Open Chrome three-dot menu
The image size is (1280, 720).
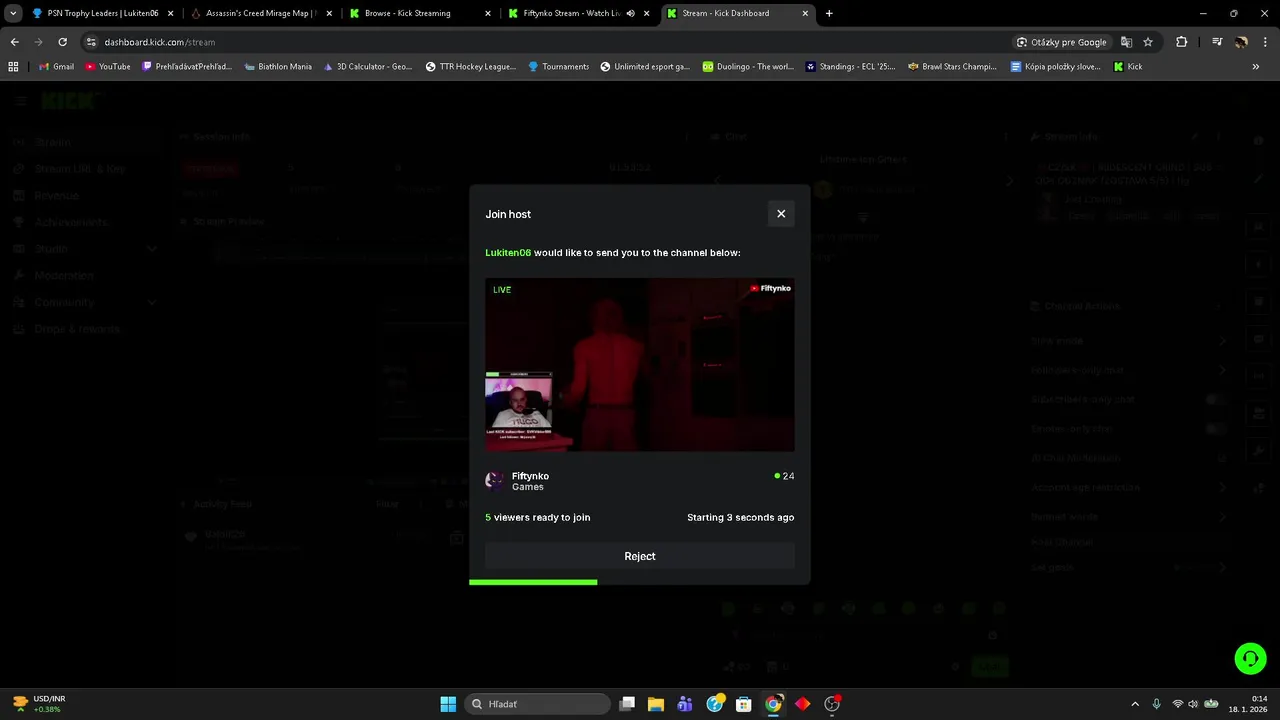coord(1265,42)
